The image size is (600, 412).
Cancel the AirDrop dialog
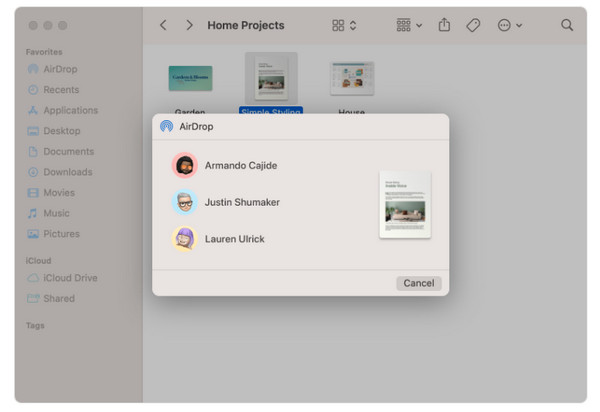point(419,283)
